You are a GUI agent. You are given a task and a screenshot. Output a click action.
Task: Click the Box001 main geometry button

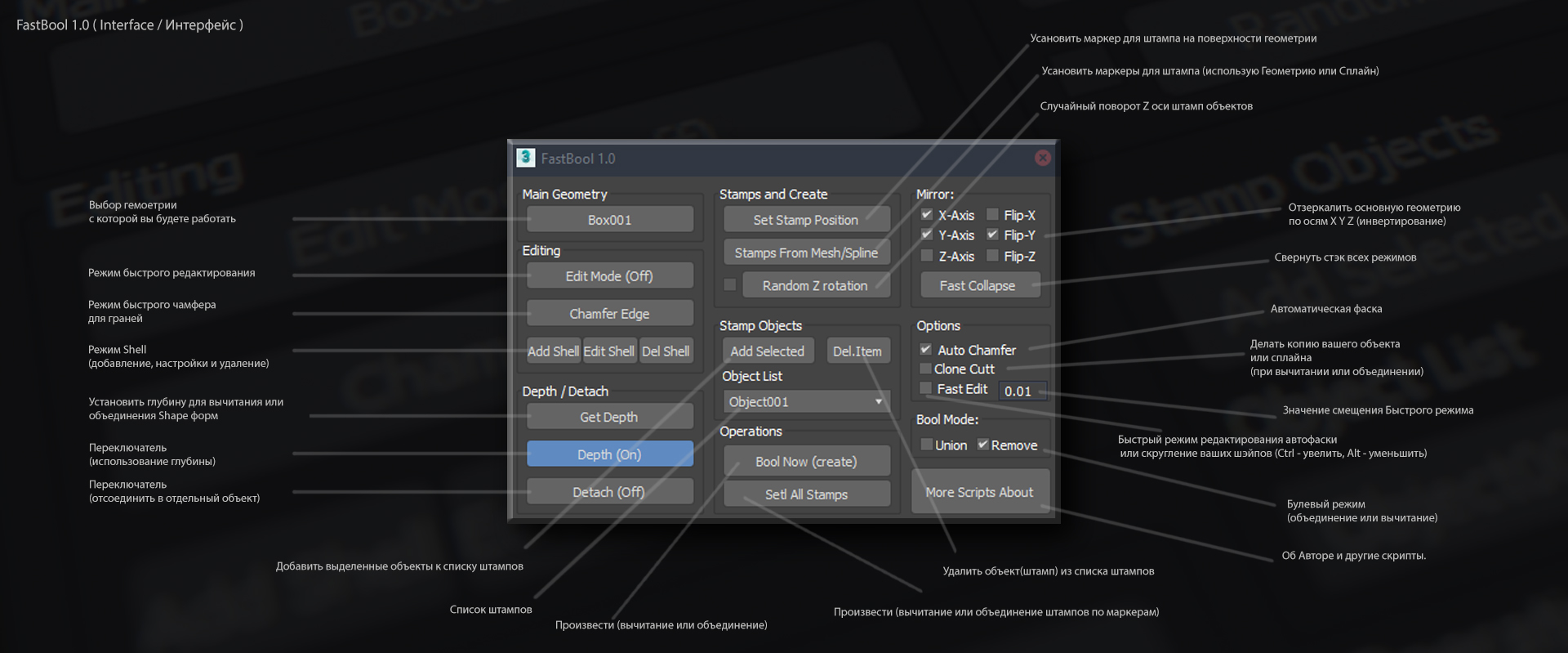(610, 219)
